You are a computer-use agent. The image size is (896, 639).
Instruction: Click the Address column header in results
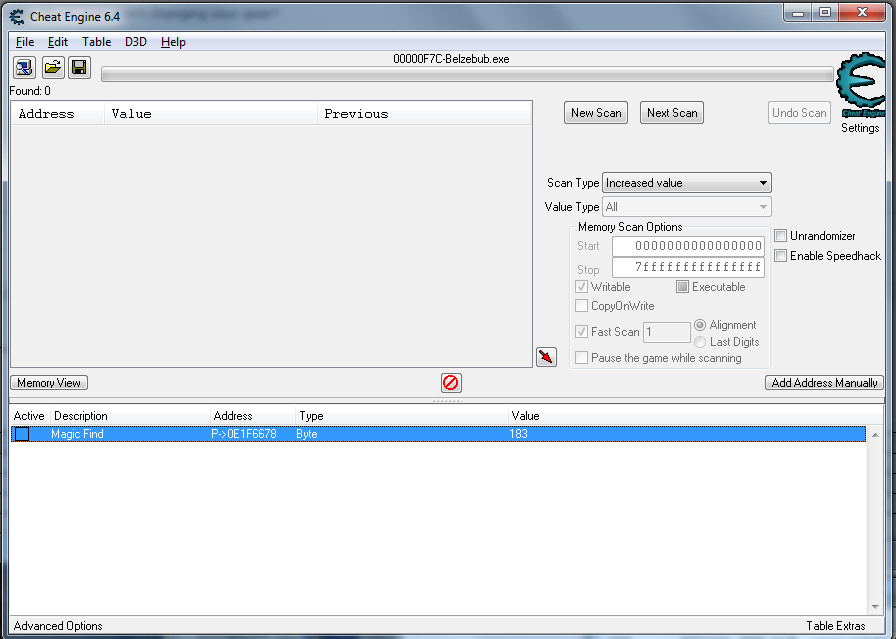pos(58,113)
